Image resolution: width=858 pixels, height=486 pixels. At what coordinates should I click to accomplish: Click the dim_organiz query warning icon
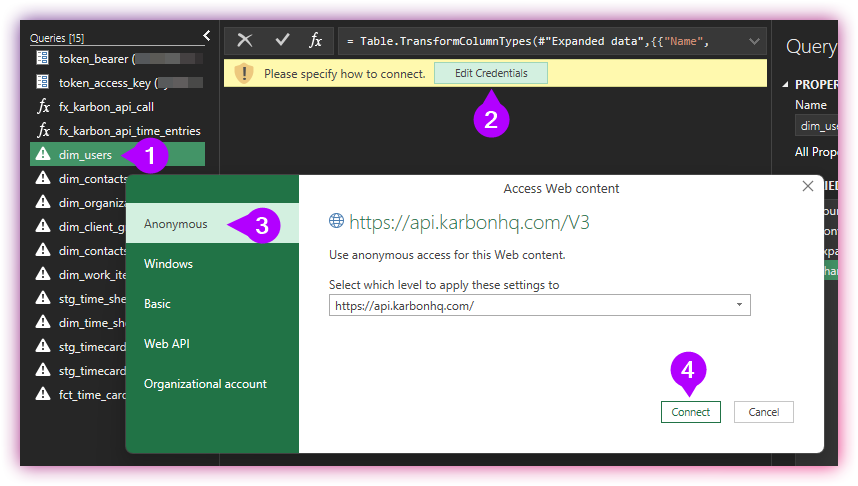43,202
